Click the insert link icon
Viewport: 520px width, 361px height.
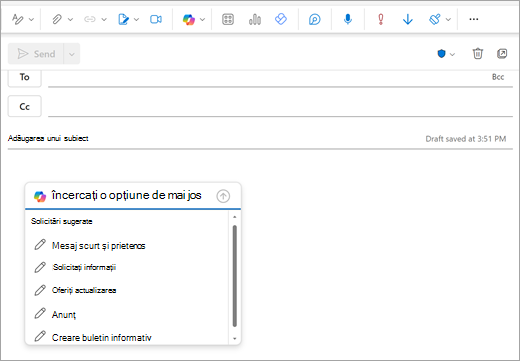(x=90, y=19)
